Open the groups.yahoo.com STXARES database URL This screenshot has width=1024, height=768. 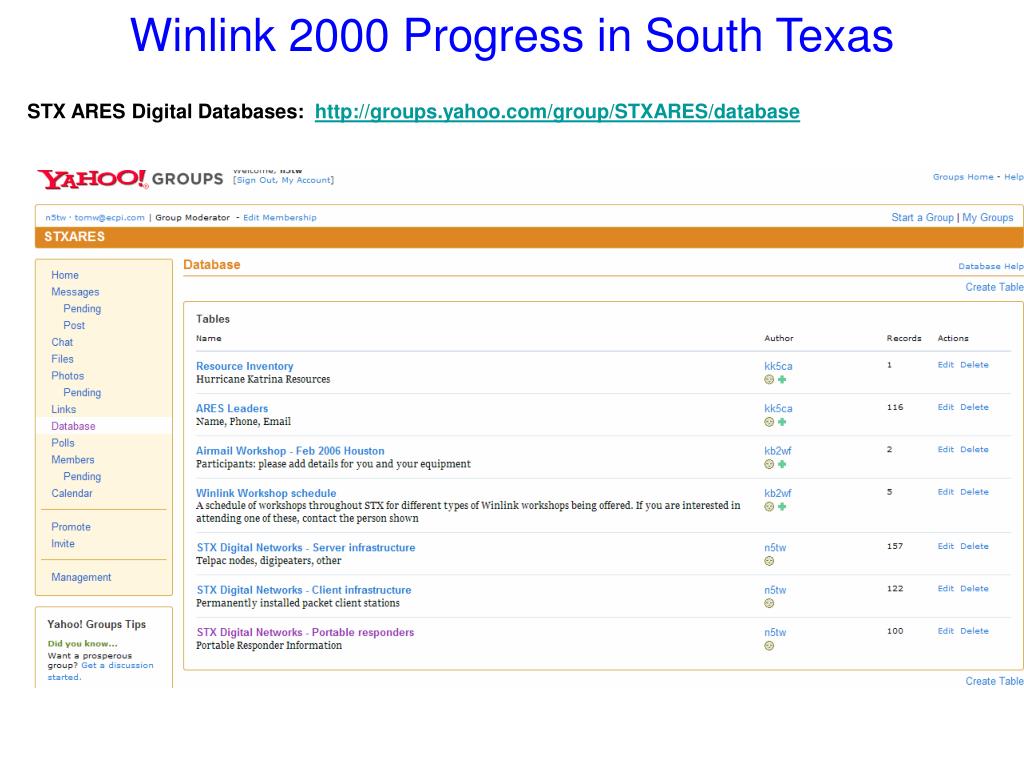(557, 112)
